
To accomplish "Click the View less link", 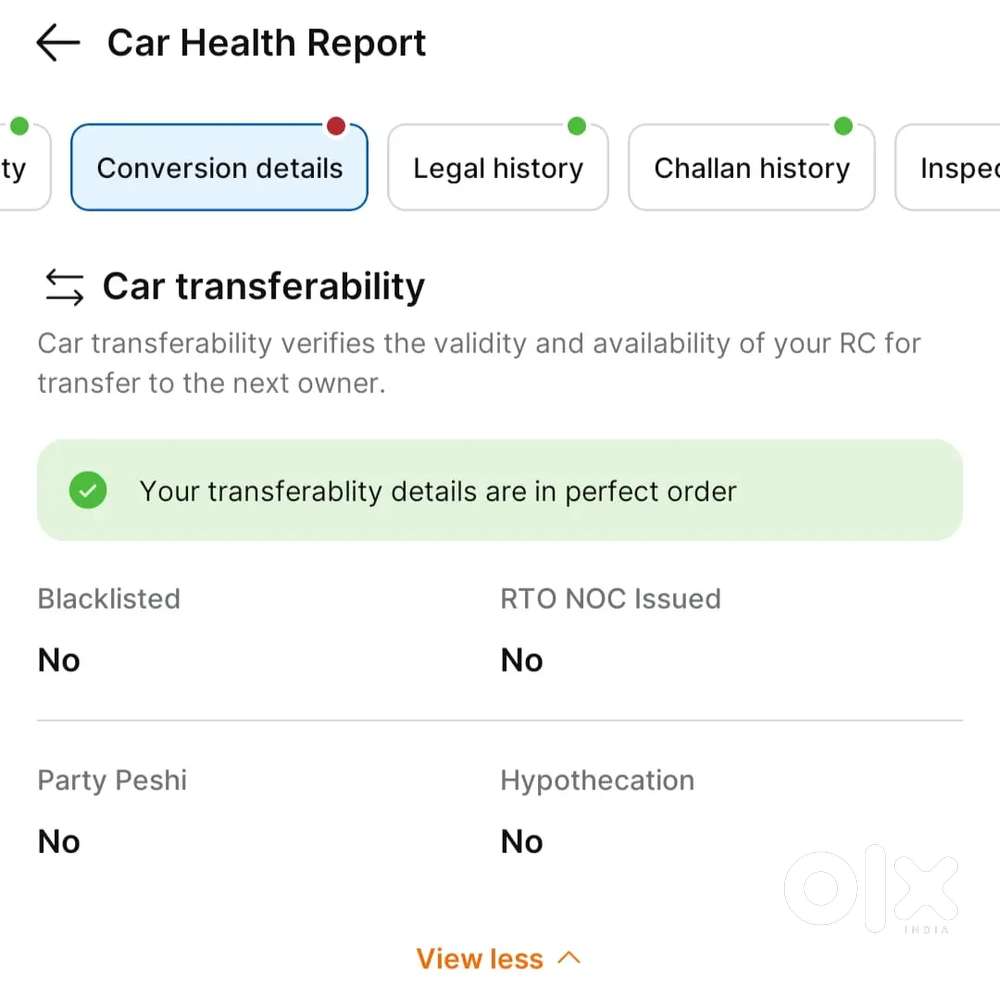I will pyautogui.click(x=480, y=959).
